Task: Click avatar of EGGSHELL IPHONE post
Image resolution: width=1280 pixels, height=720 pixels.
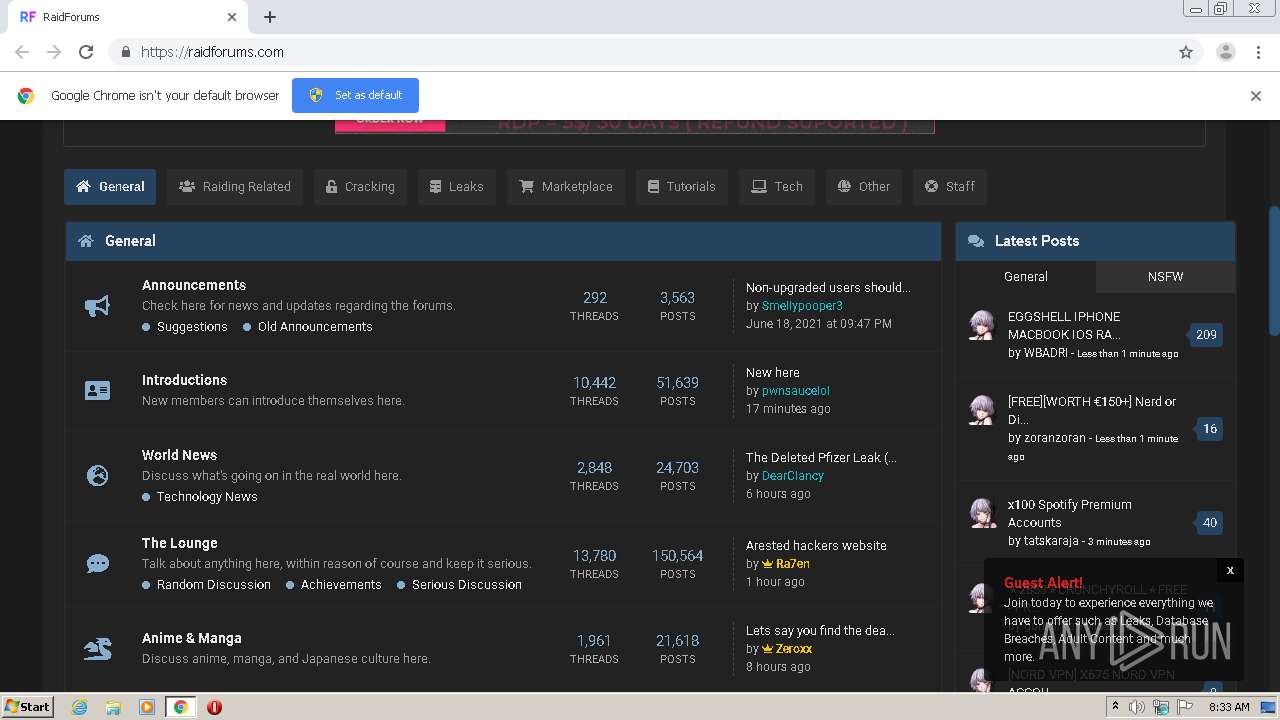Action: 983,325
